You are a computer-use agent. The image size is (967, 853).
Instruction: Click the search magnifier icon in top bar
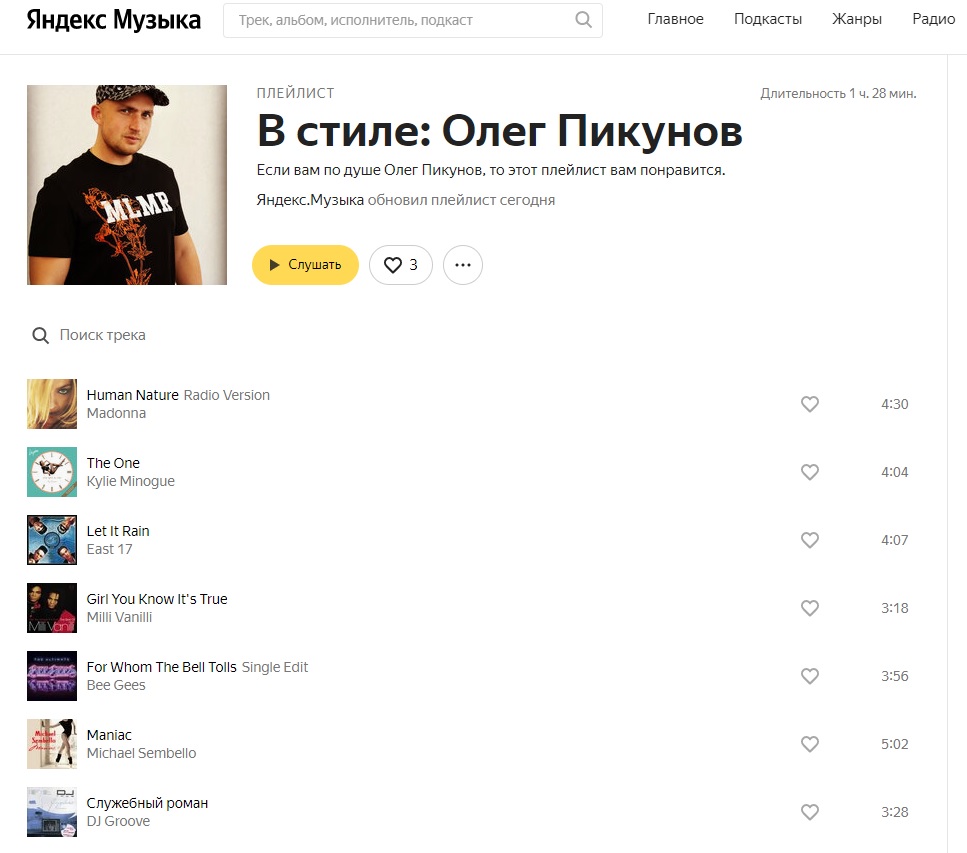click(x=583, y=20)
